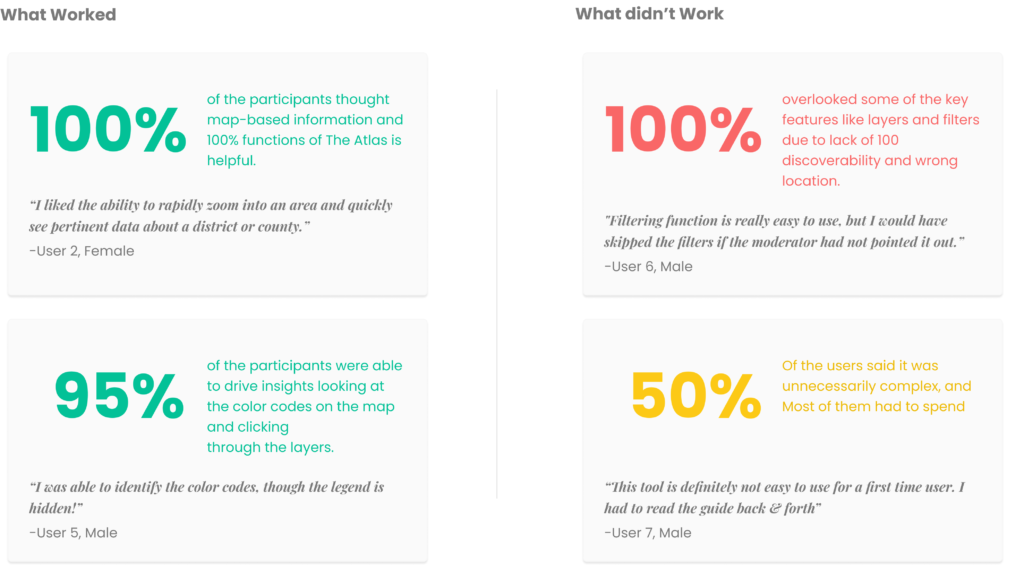Click the quote about the filtering function
This screenshot has width=1024, height=588.
784,231
